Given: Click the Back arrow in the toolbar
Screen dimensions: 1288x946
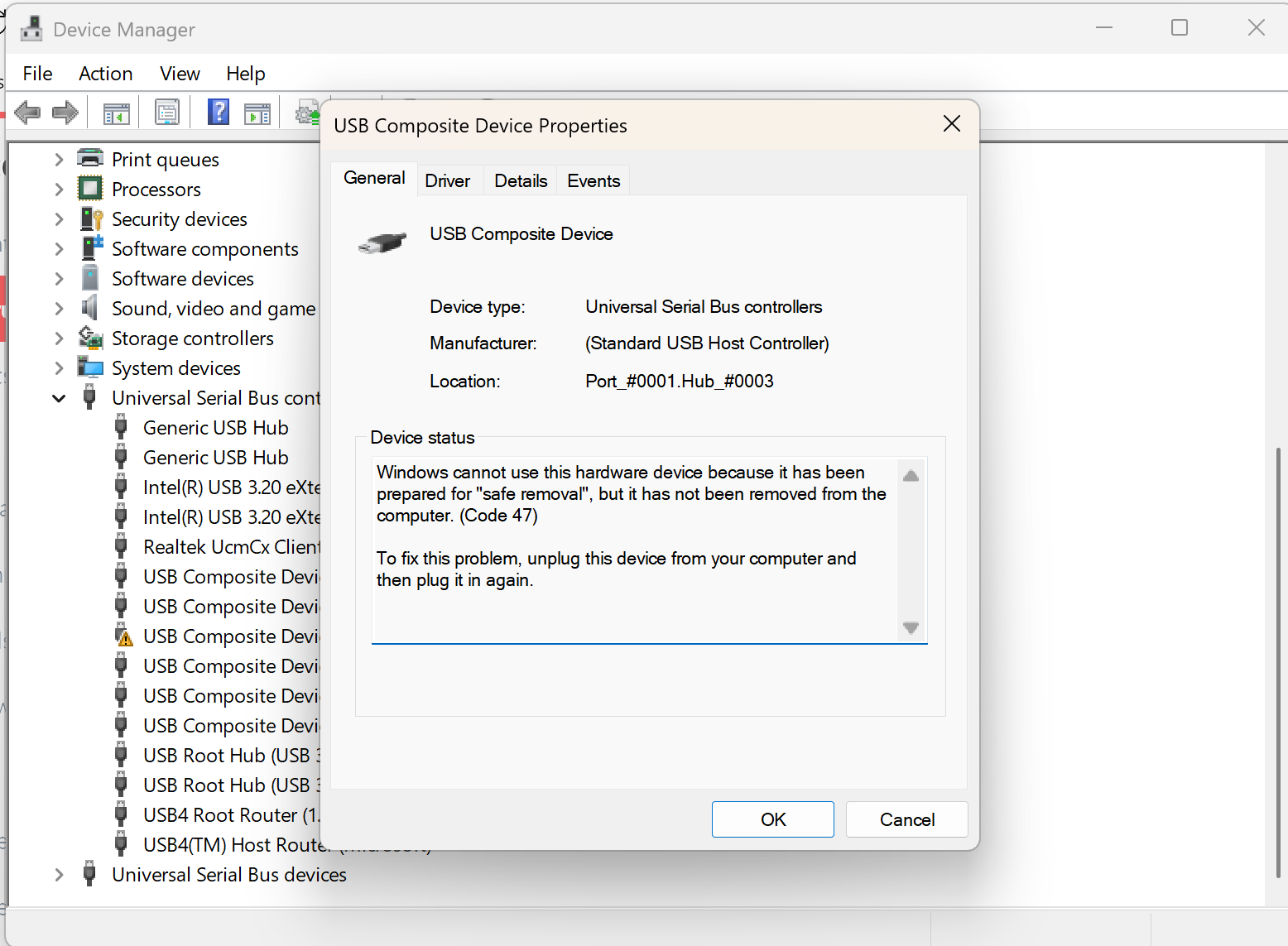Looking at the screenshot, I should pos(28,112).
